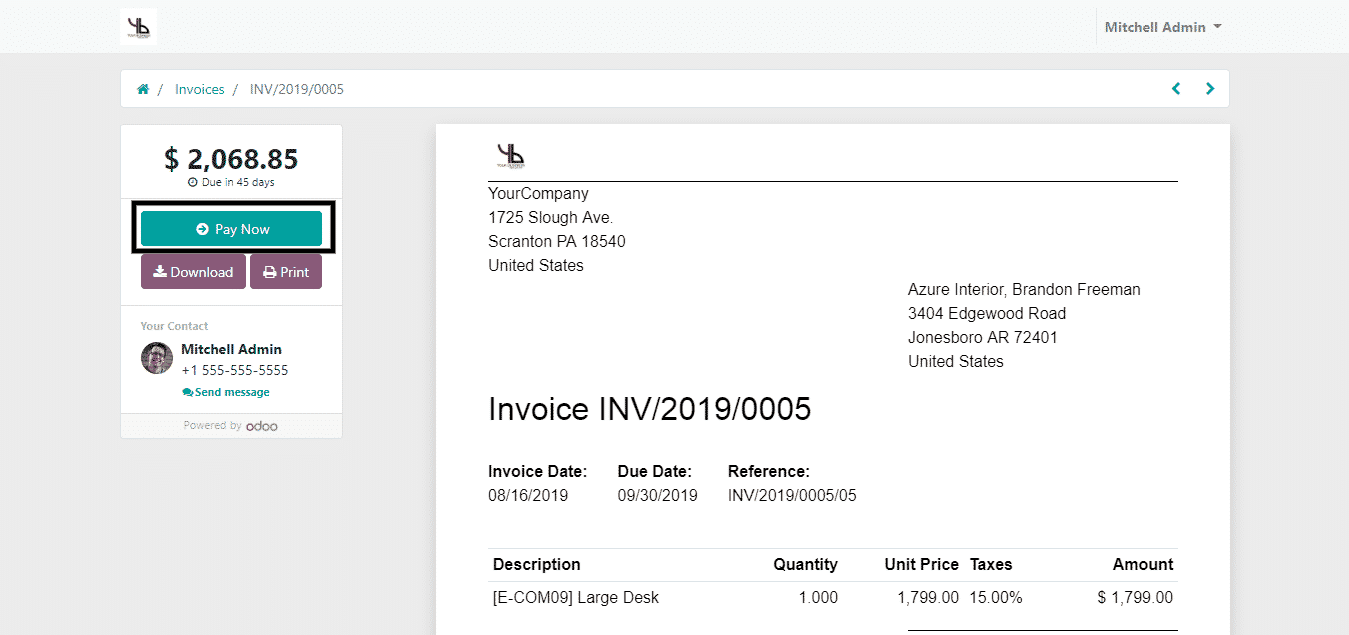
Task: Click the INV/2019/0005 breadcrumb item
Action: pos(296,89)
